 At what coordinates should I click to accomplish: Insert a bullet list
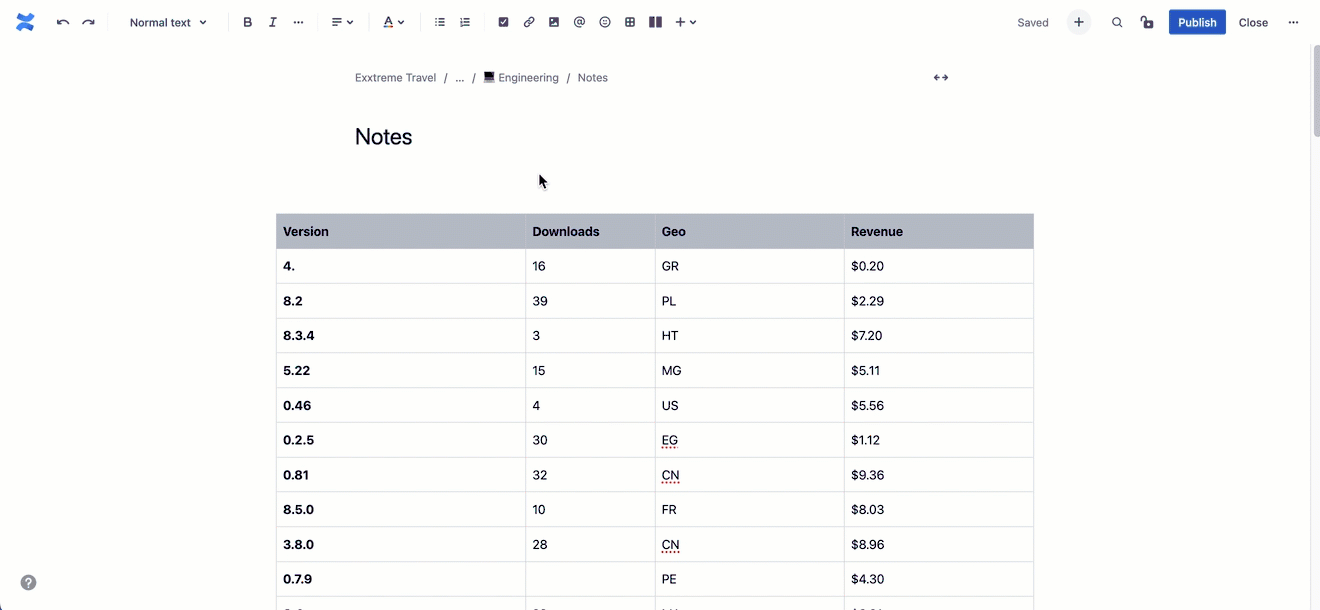click(x=440, y=22)
